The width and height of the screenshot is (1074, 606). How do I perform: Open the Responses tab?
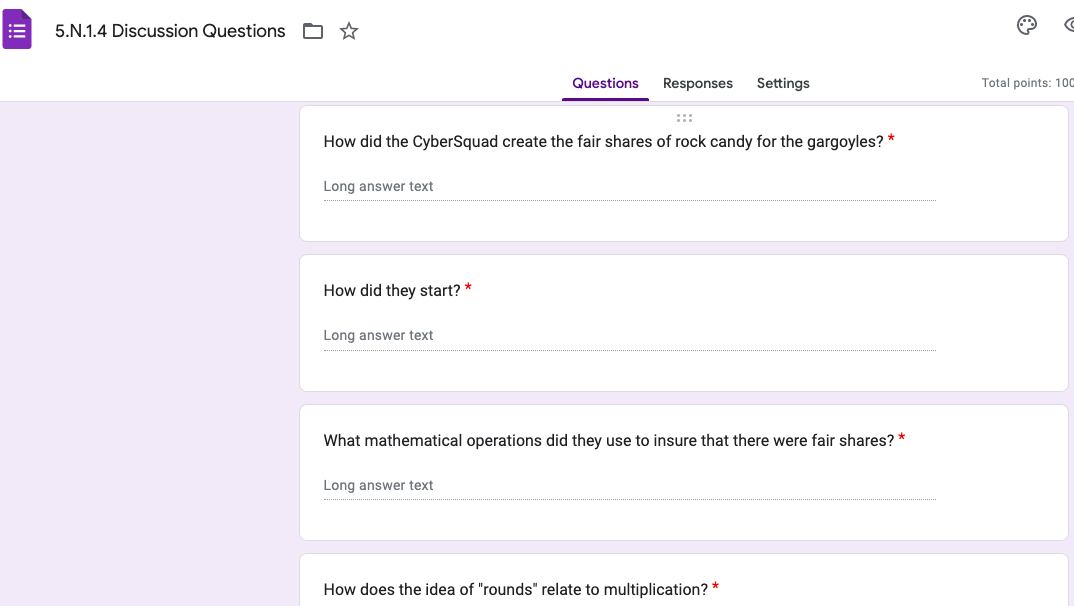click(x=697, y=83)
